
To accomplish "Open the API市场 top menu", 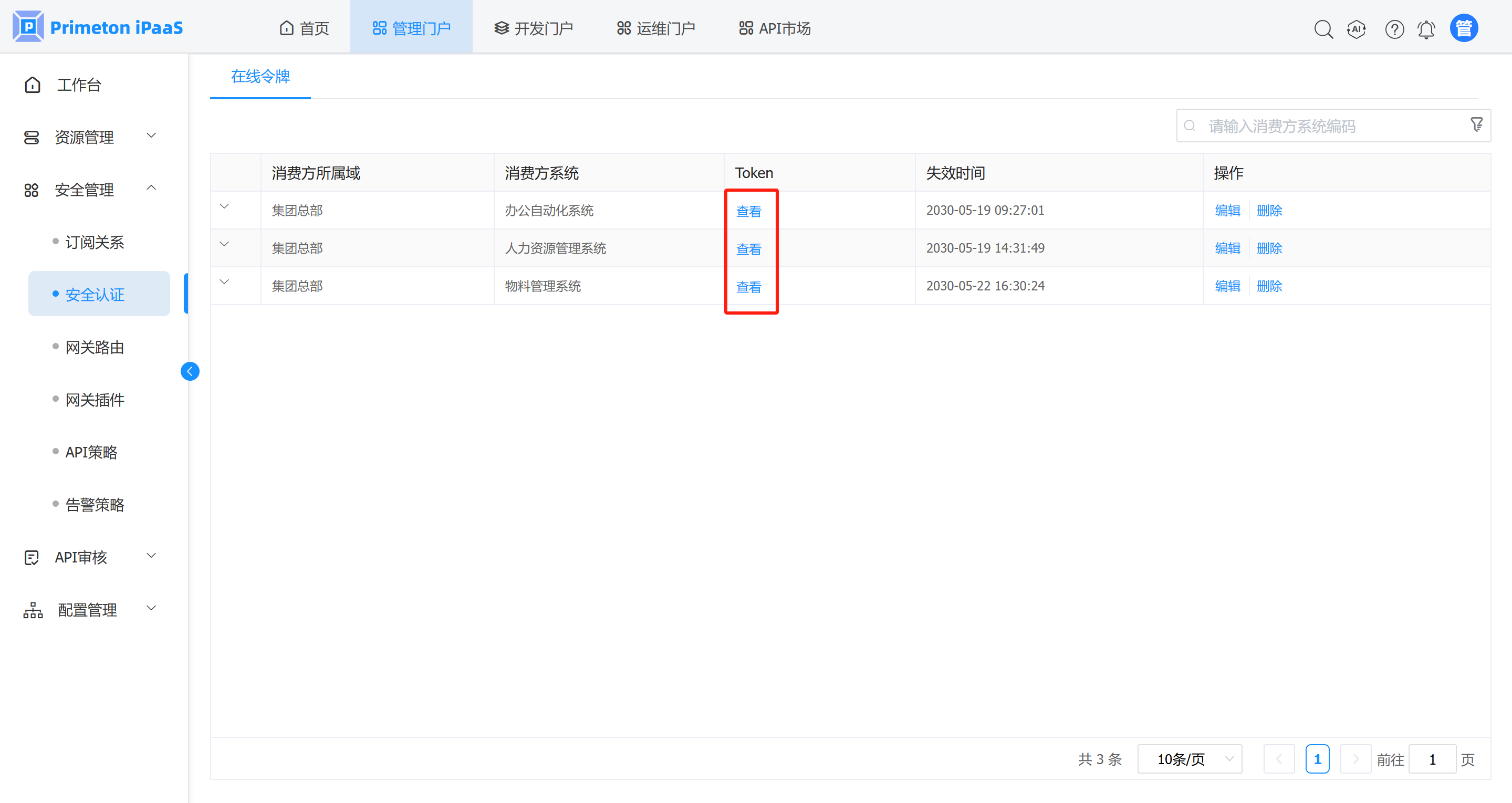I will pyautogui.click(x=774, y=28).
